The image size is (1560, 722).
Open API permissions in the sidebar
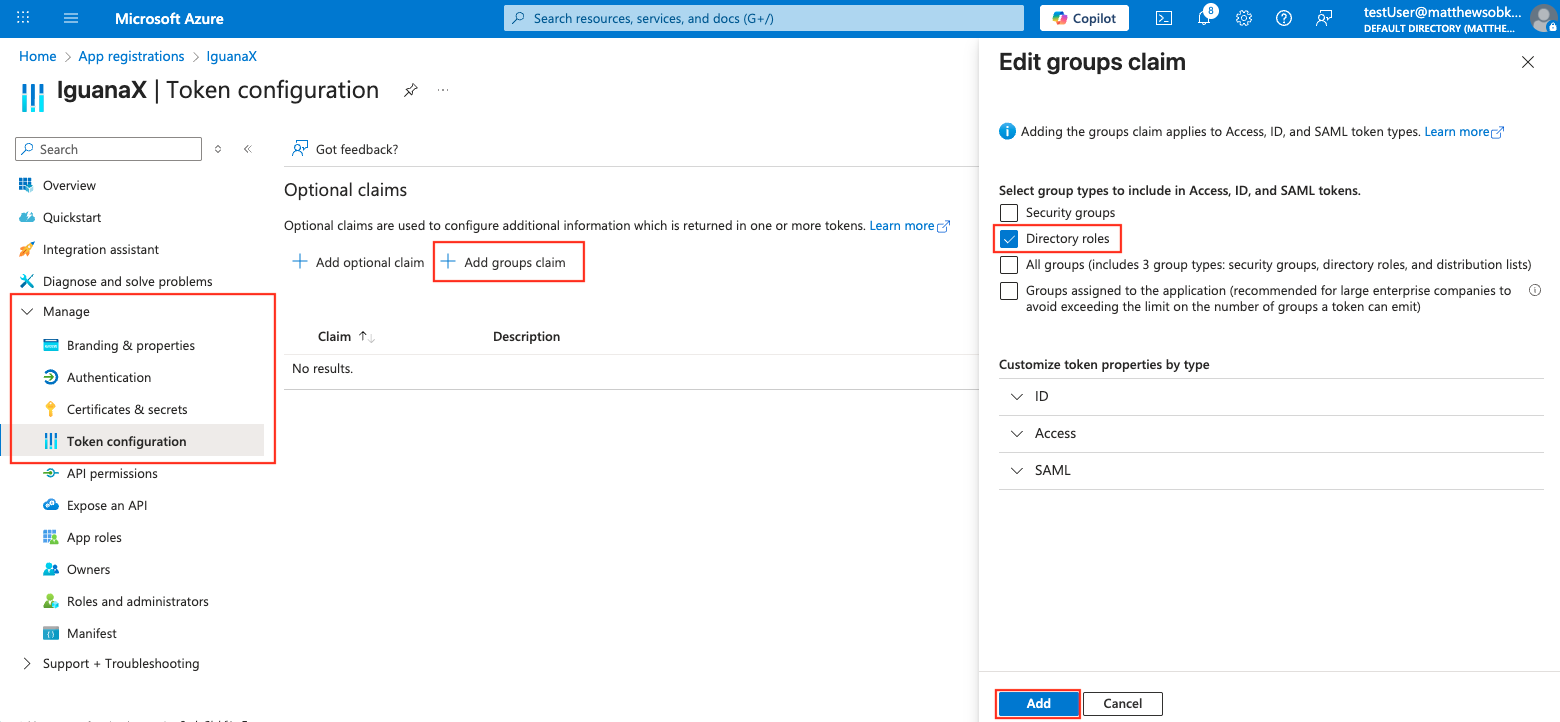tap(112, 474)
